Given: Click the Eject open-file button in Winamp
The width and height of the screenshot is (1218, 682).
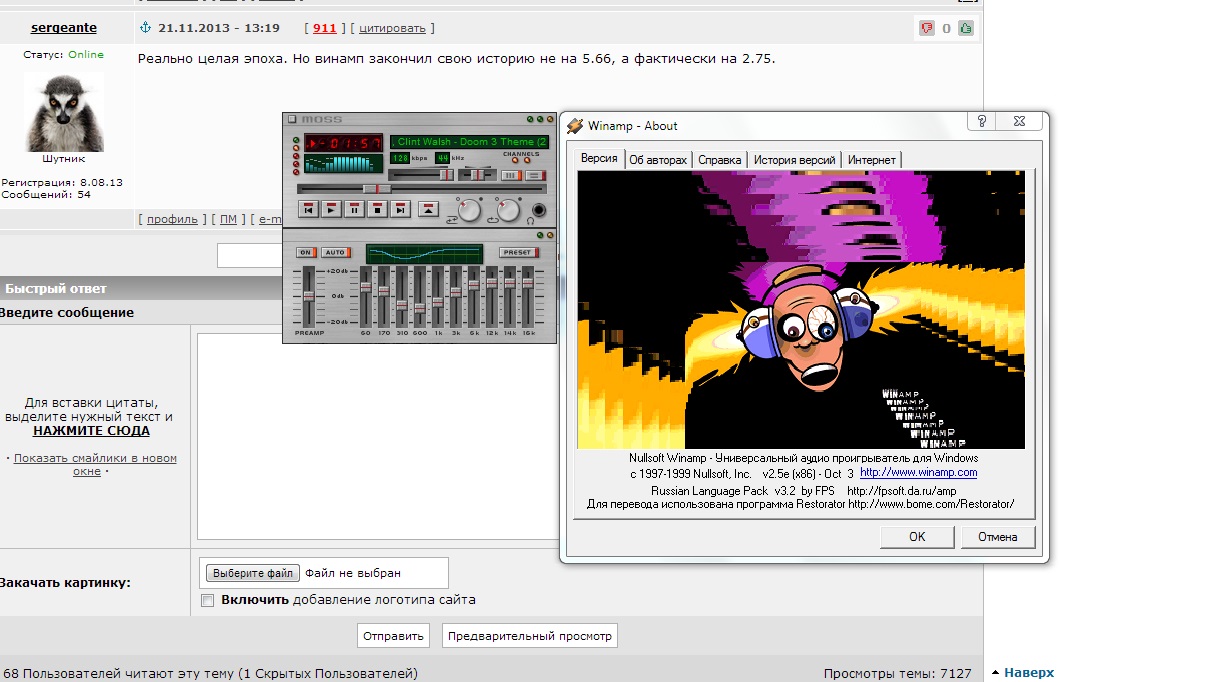Looking at the screenshot, I should (428, 209).
